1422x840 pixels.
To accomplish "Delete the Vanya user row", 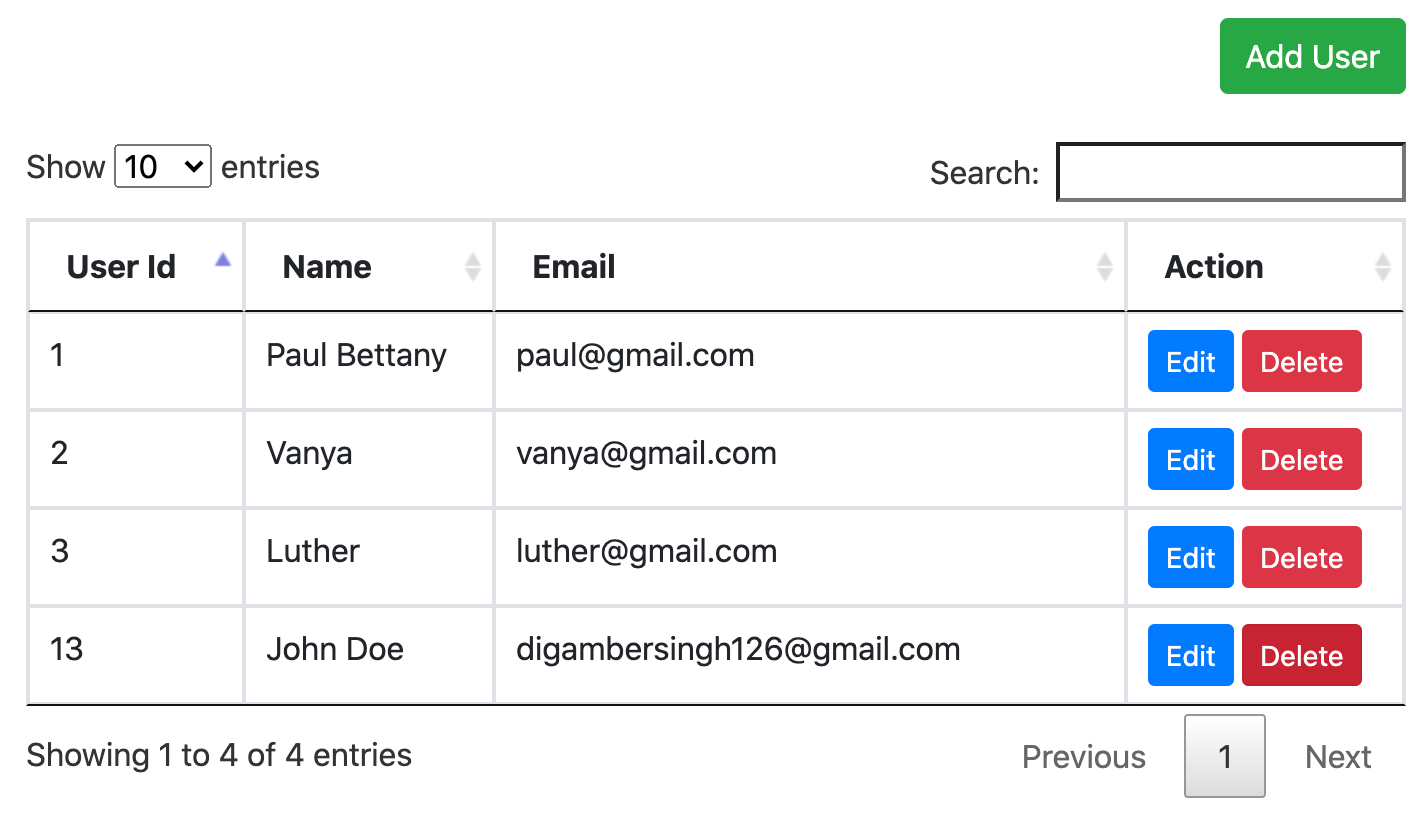I will point(1301,459).
